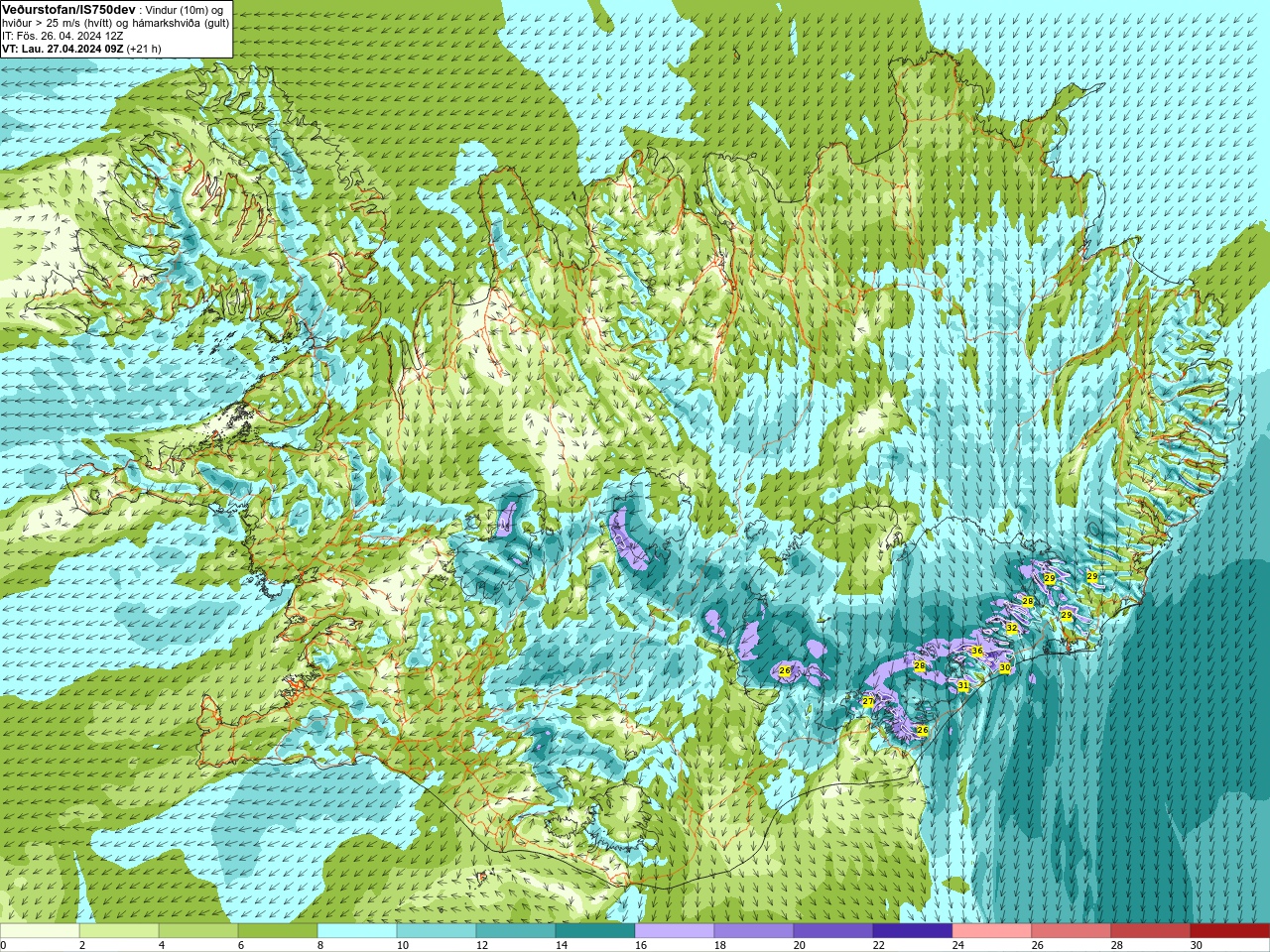Screen dimensions: 1270x952
Task: Select the legend tick label 8
Action: [x=320, y=945]
